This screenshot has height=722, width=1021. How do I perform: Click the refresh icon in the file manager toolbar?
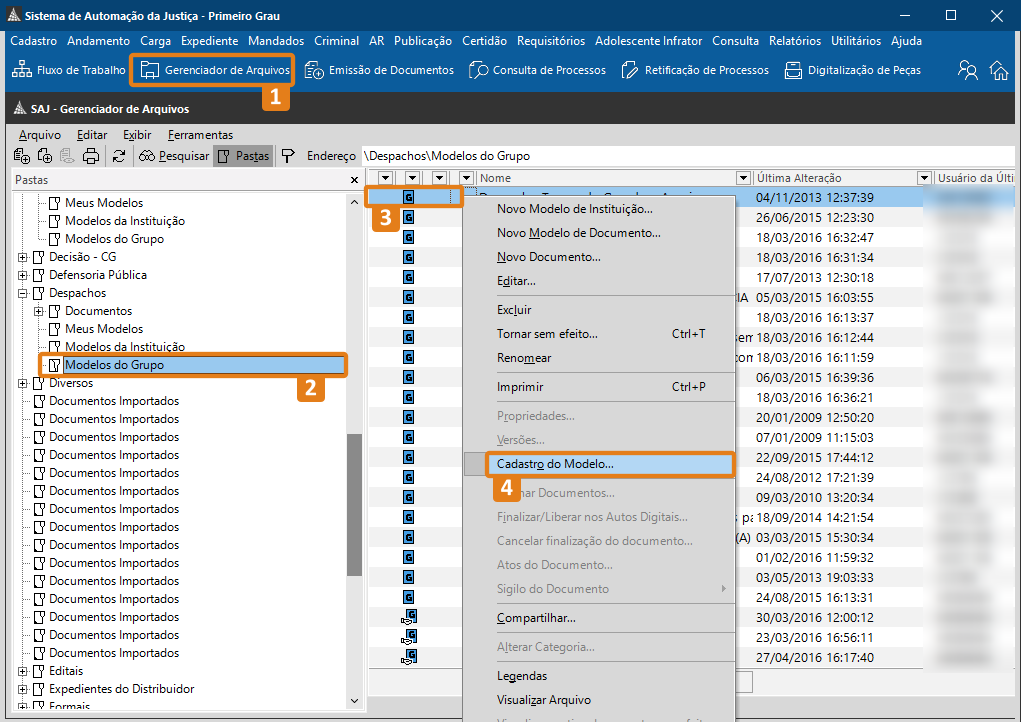tap(119, 156)
